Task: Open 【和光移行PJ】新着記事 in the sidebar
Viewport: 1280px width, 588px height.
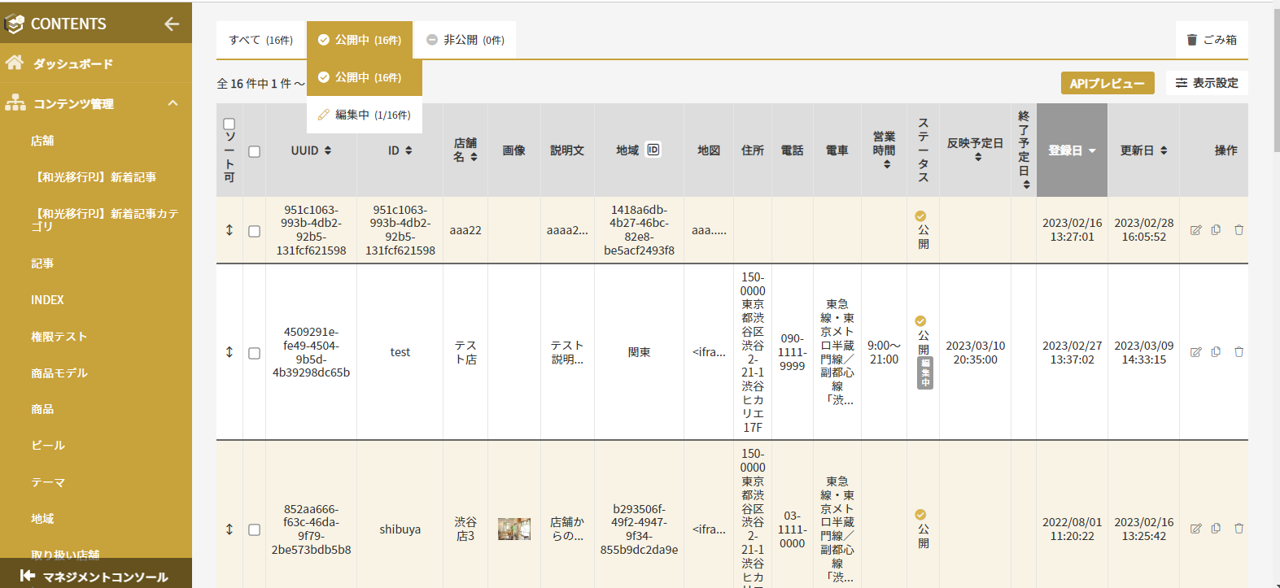Action: [96, 177]
